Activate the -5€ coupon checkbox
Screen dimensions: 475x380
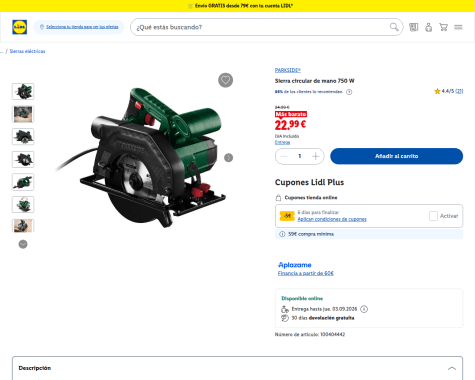(433, 216)
